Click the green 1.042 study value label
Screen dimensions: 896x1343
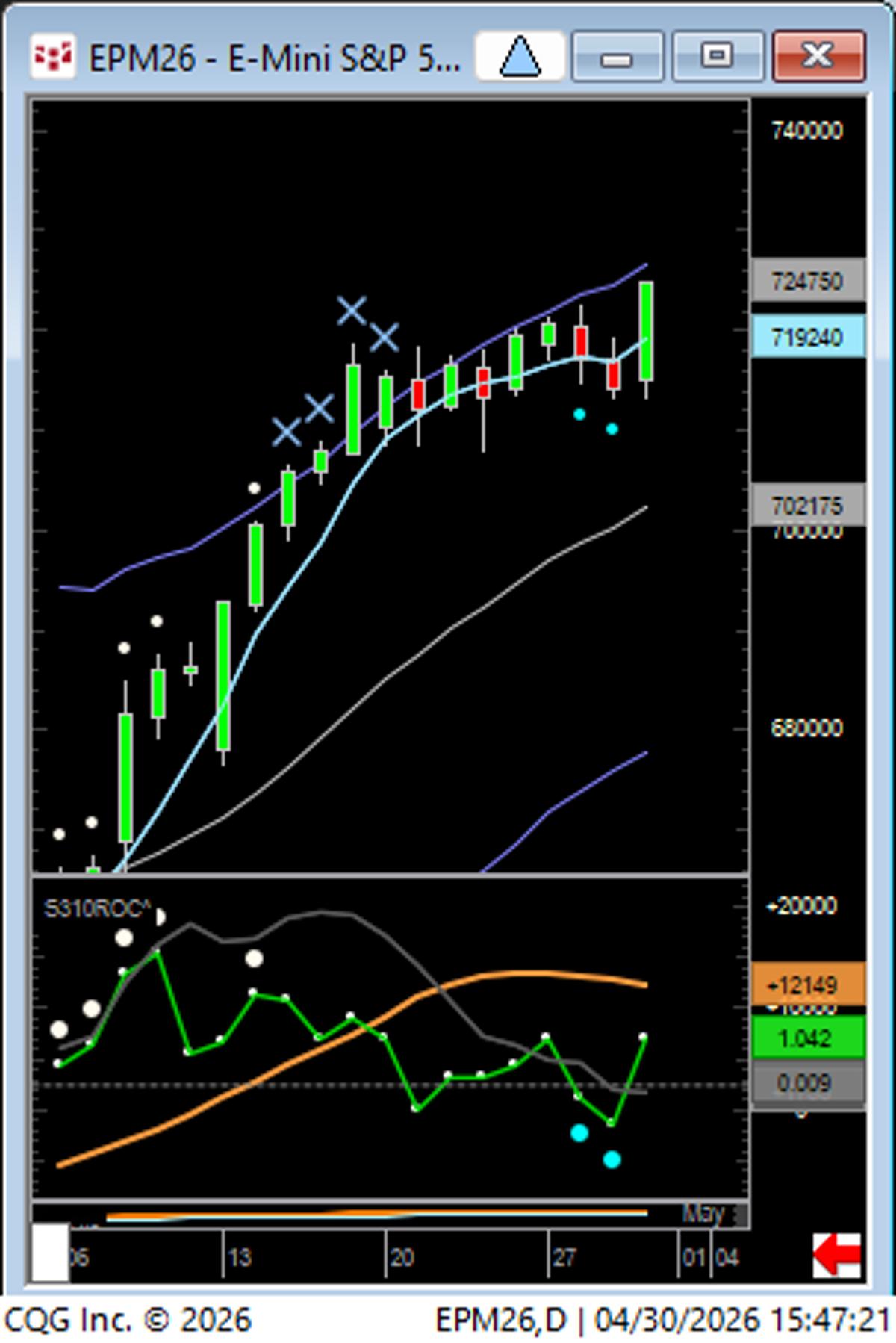[x=808, y=1038]
